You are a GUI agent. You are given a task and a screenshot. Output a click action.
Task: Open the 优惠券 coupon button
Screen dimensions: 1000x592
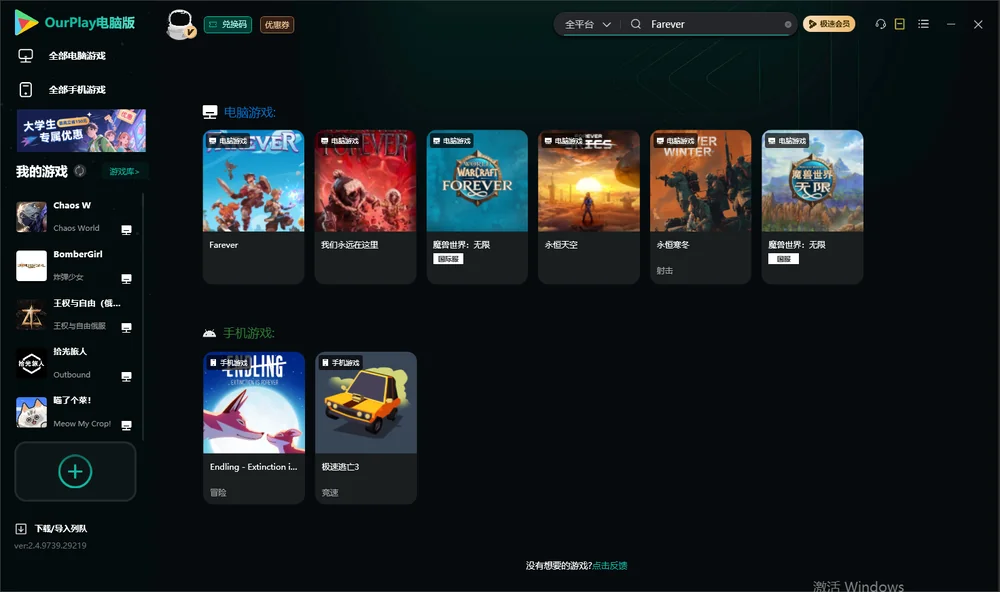point(277,24)
